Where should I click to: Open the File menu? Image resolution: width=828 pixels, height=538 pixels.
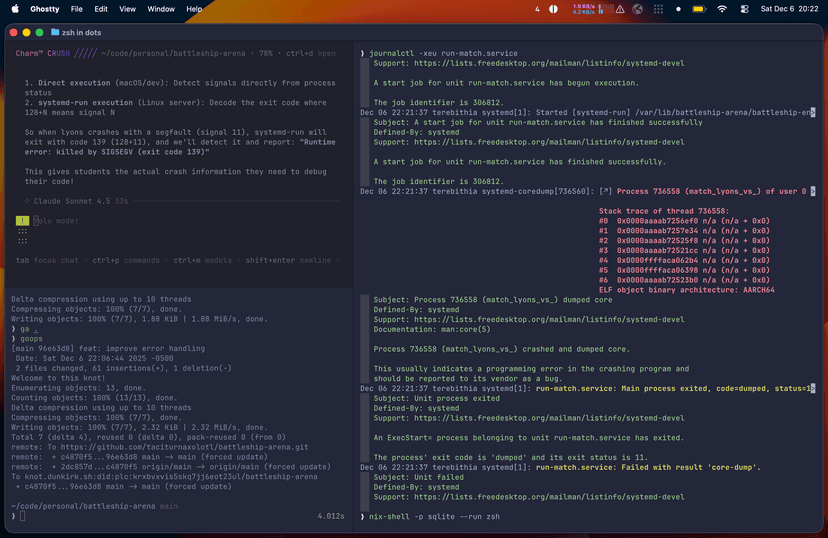click(76, 9)
